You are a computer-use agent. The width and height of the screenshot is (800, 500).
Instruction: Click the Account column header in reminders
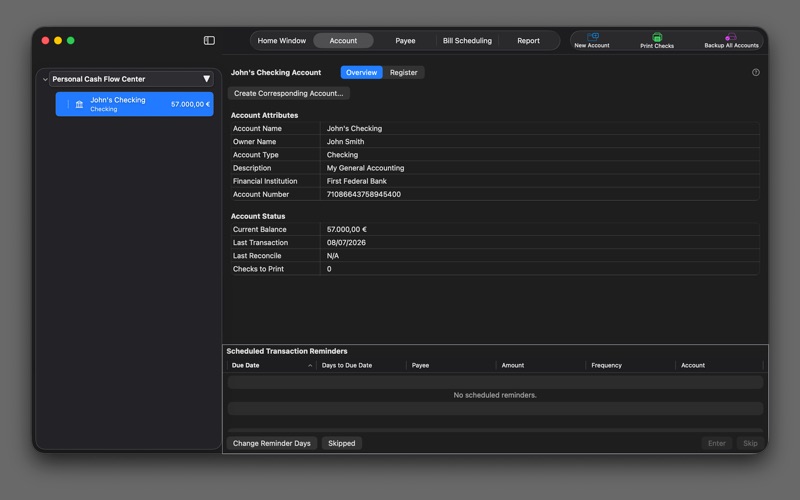[x=720, y=365]
